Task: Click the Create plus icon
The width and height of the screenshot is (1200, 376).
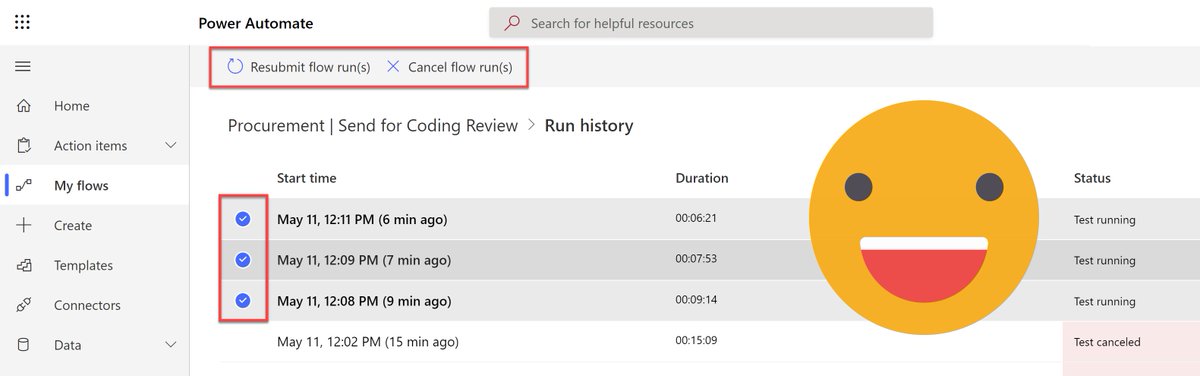Action: pos(24,225)
